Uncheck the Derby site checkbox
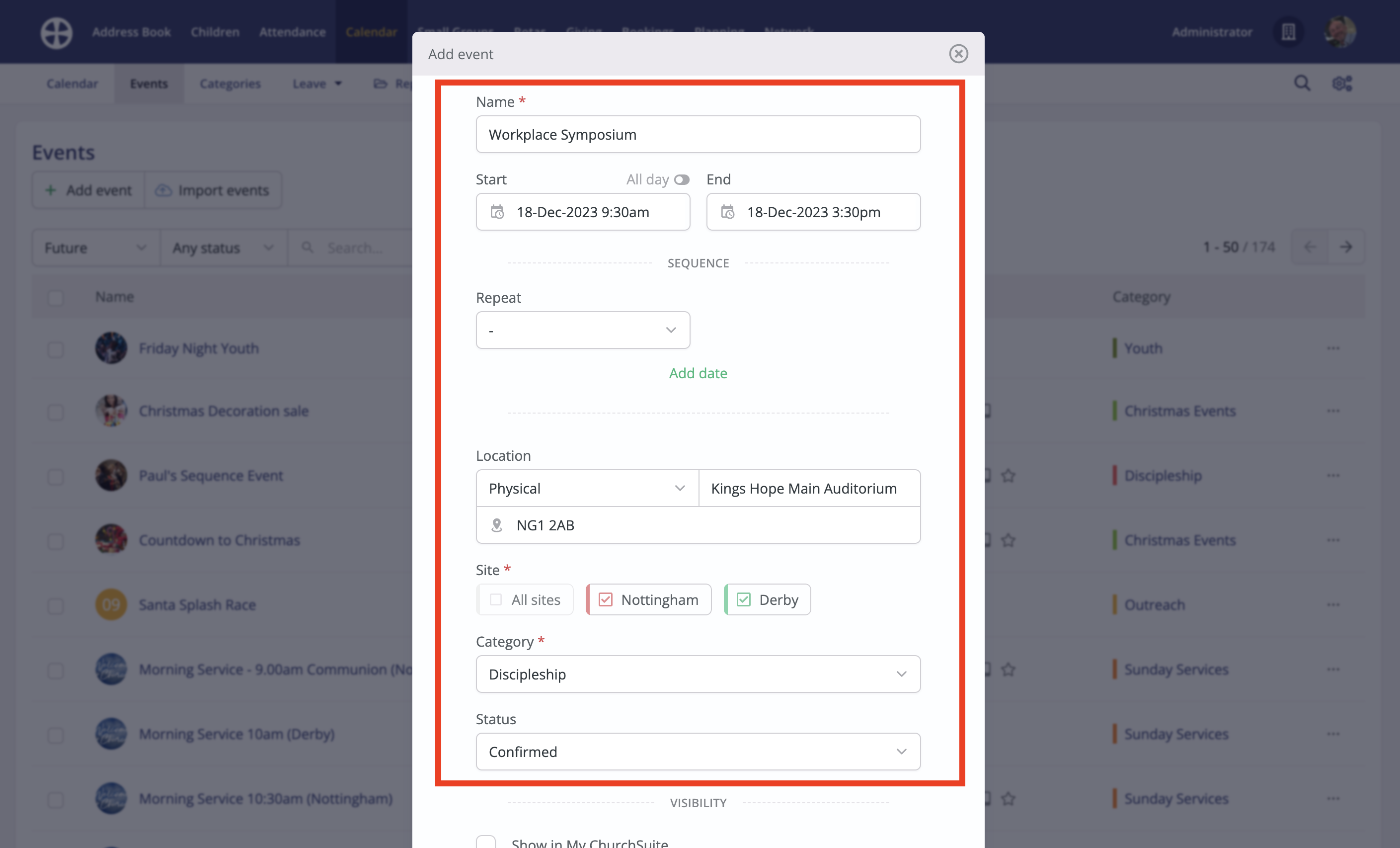The image size is (1400, 848). (x=744, y=599)
